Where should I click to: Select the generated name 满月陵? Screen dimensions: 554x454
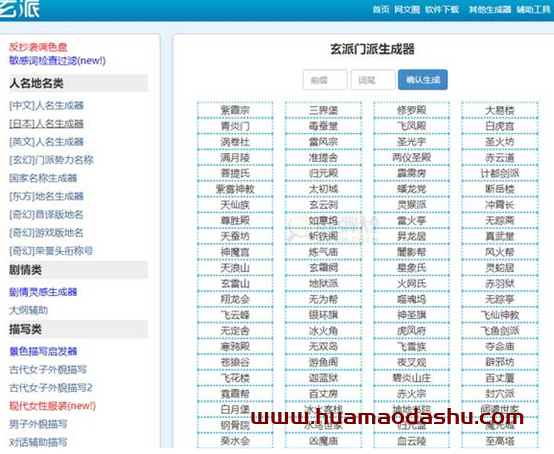click(x=235, y=158)
